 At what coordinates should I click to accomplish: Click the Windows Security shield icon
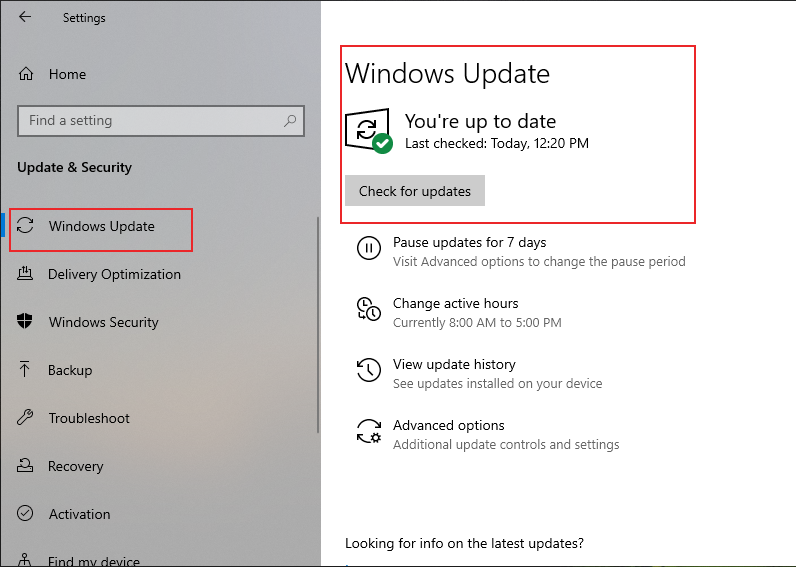24,321
